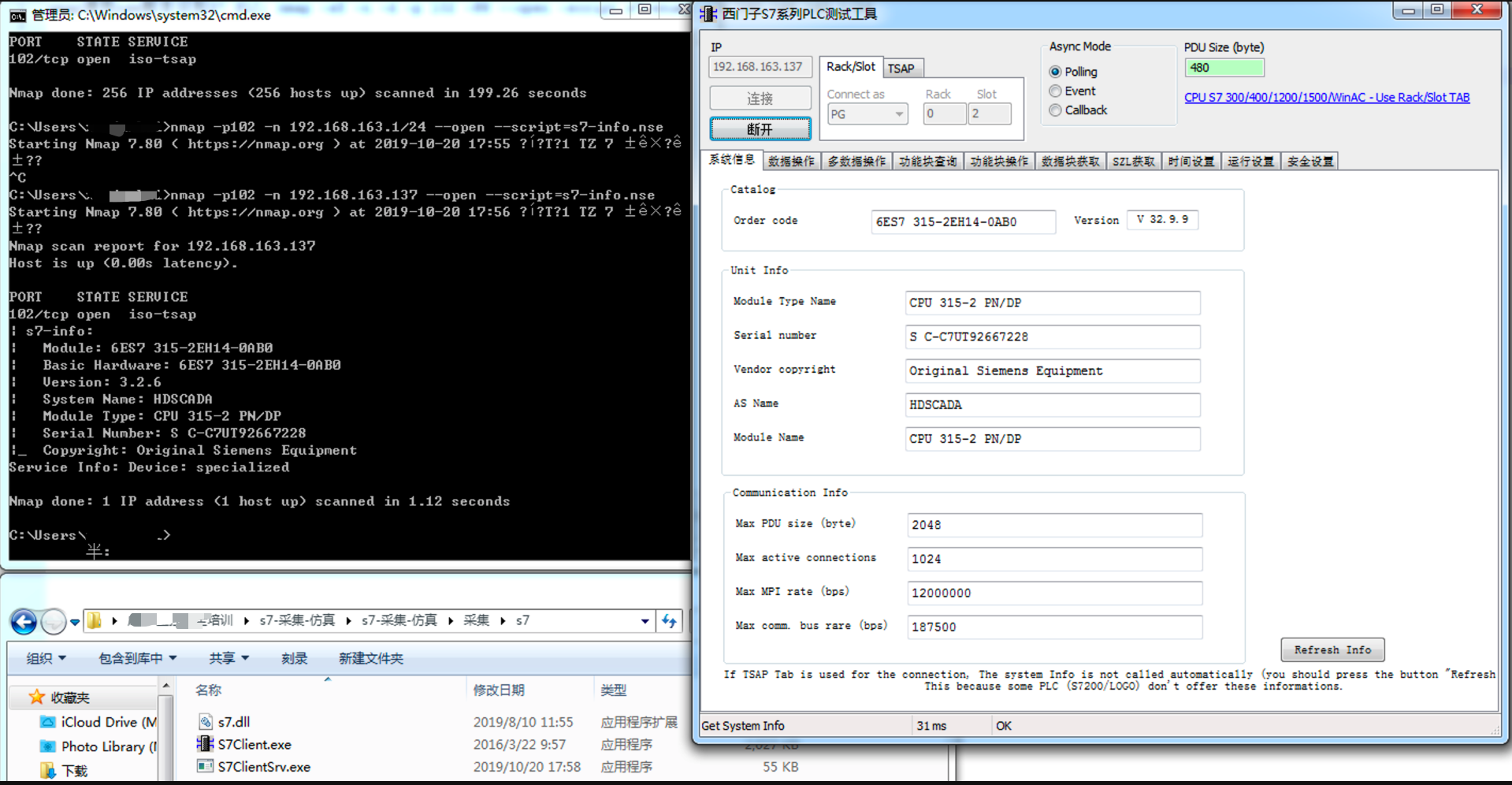Click the Version value field
Viewport: 1512px width, 785px height.
tap(1163, 220)
